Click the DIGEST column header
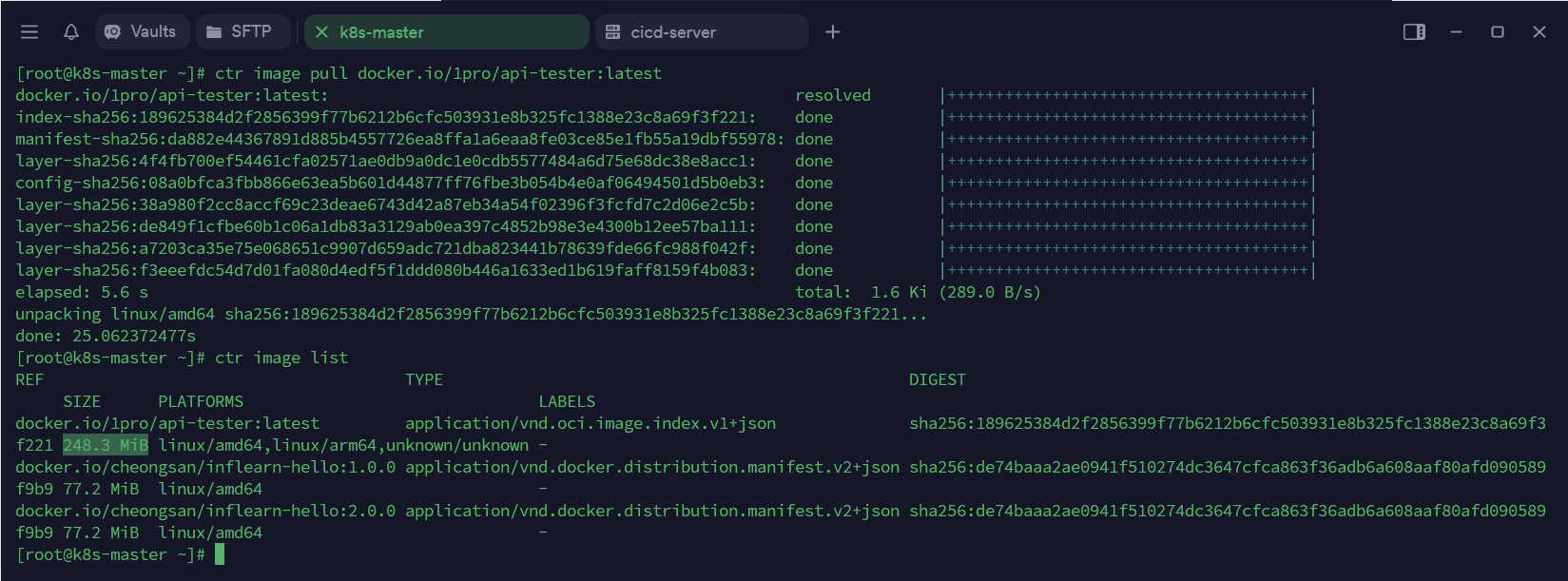Image resolution: width=1568 pixels, height=581 pixels. click(x=937, y=379)
